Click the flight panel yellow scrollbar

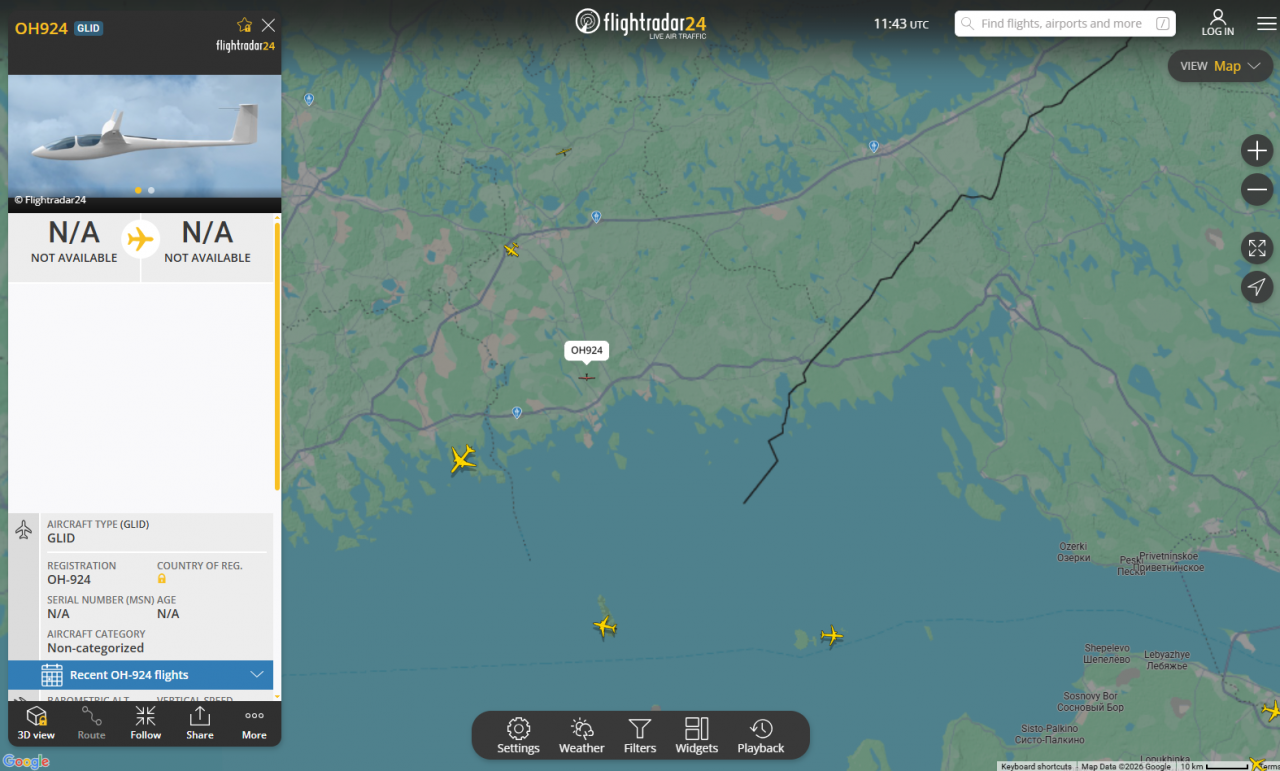pyautogui.click(x=277, y=355)
